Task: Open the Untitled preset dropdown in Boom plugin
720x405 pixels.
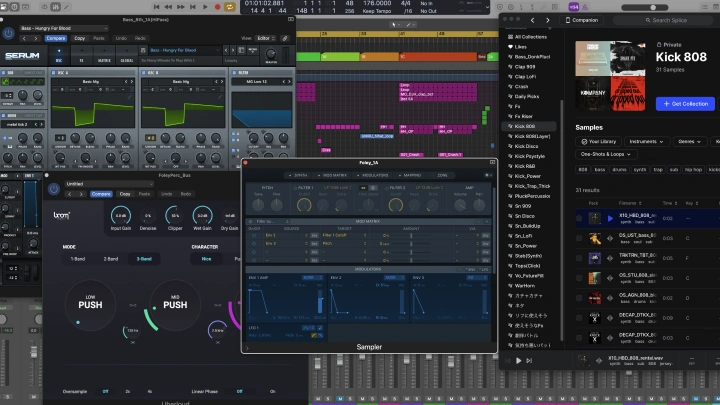Action: [108, 184]
